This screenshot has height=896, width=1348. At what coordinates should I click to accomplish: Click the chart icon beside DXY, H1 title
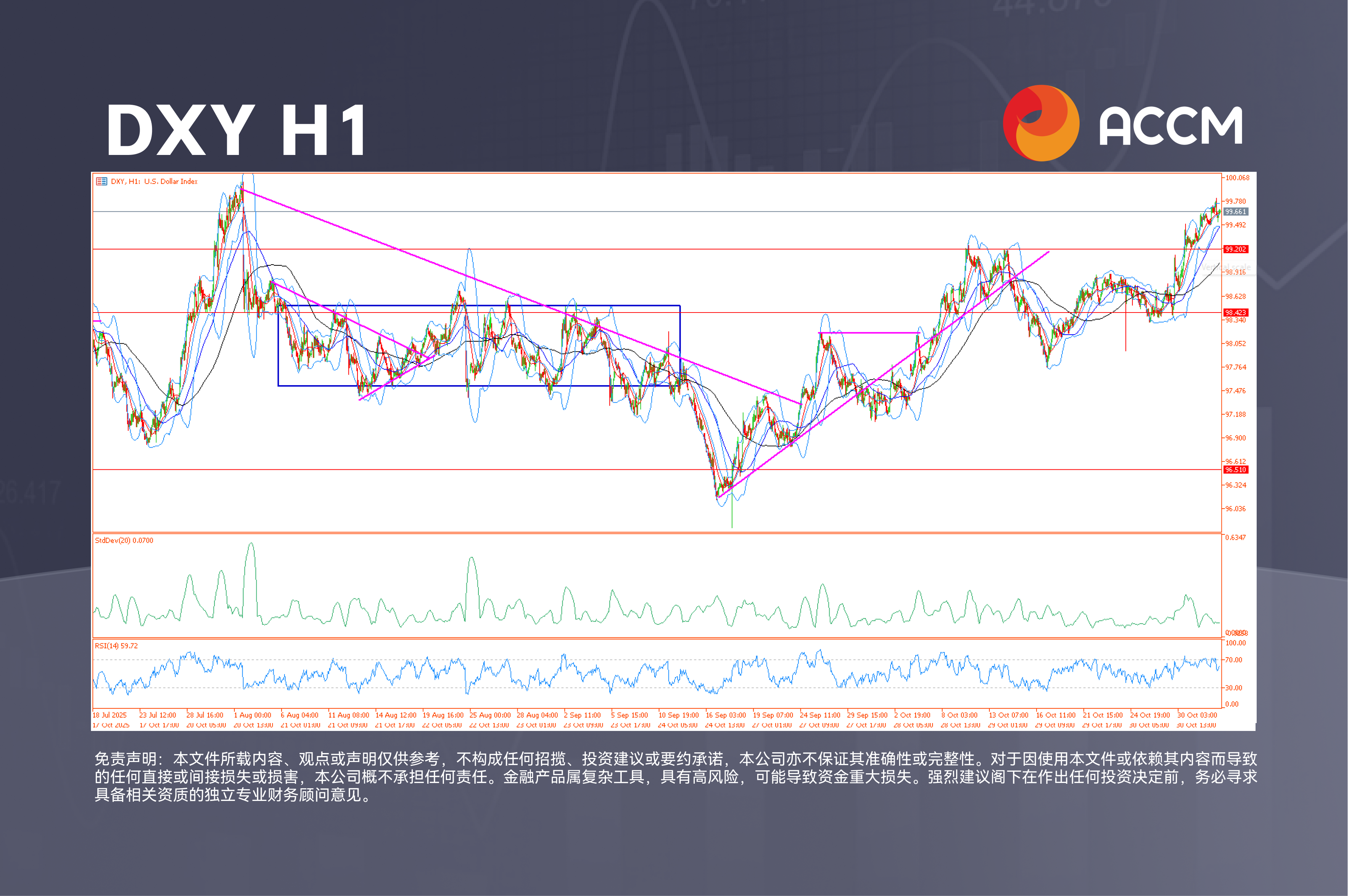point(102,181)
